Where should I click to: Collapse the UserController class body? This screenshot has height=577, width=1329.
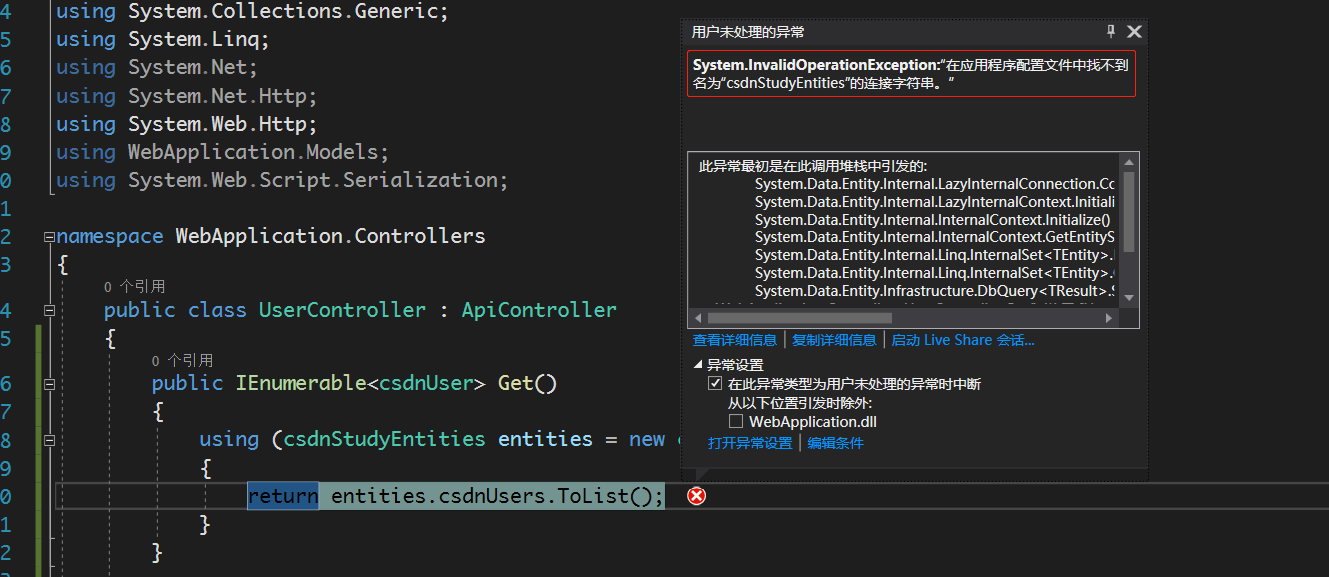point(49,310)
